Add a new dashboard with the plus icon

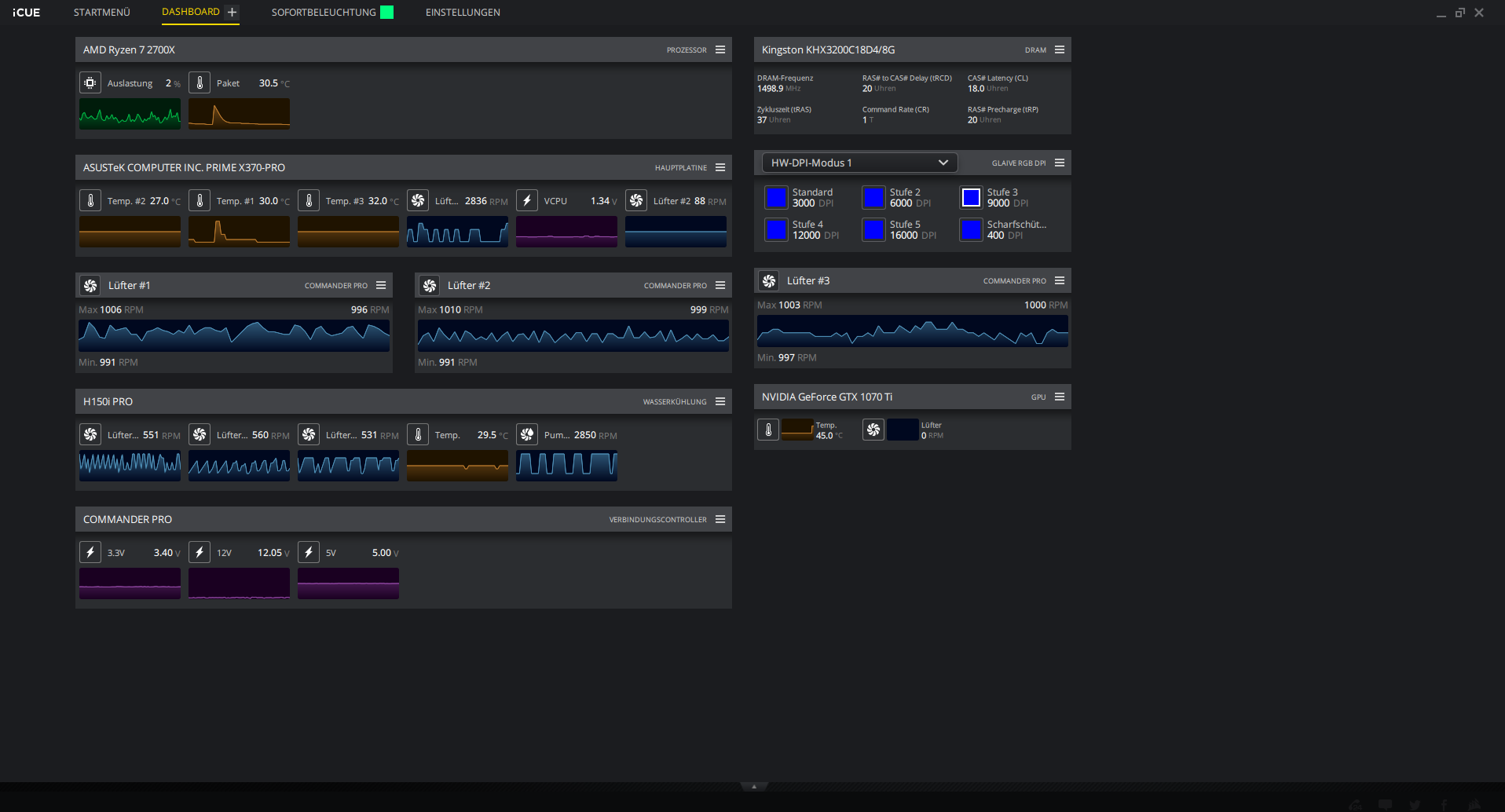232,12
